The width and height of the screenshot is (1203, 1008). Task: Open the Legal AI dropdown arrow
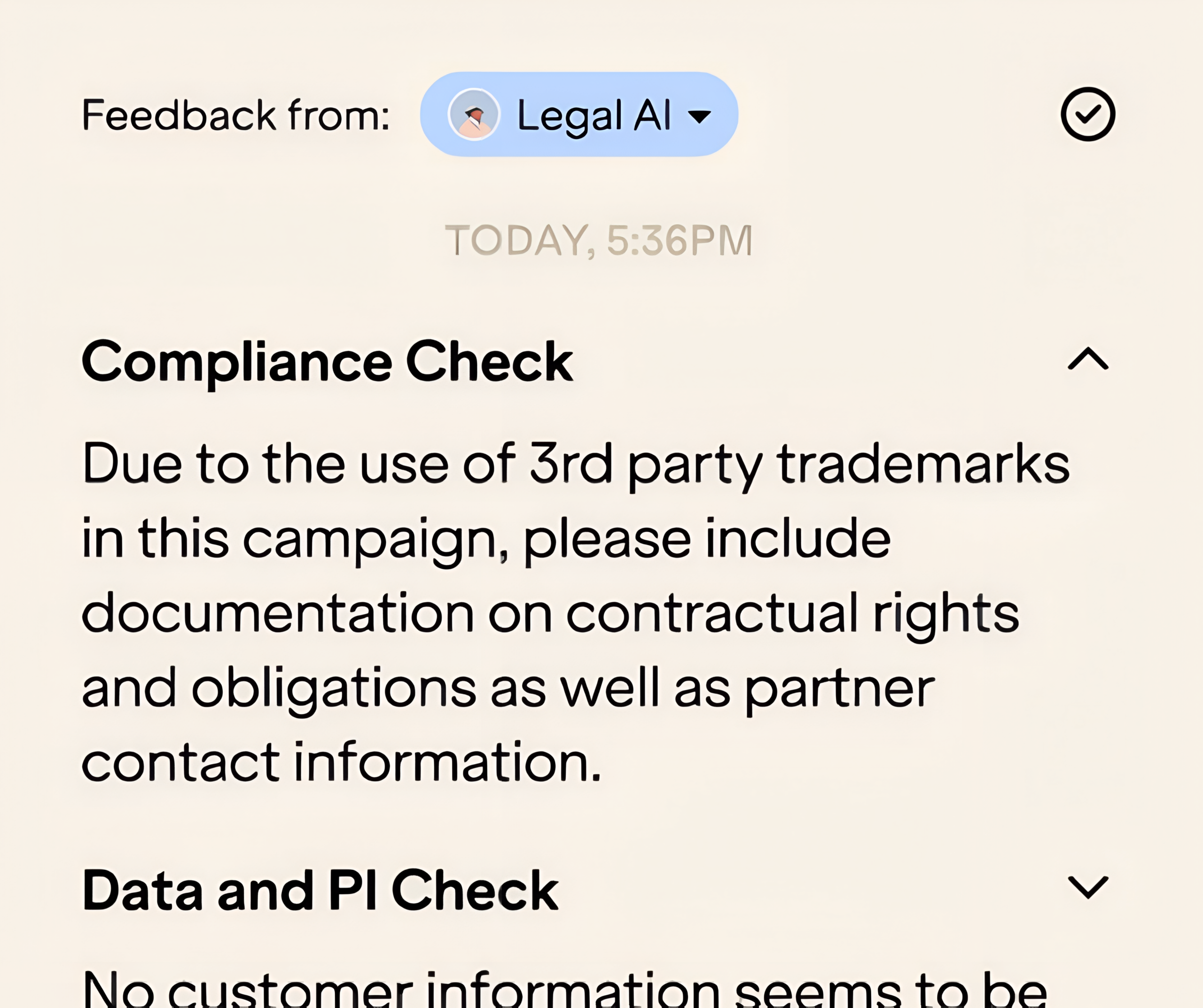pos(699,117)
